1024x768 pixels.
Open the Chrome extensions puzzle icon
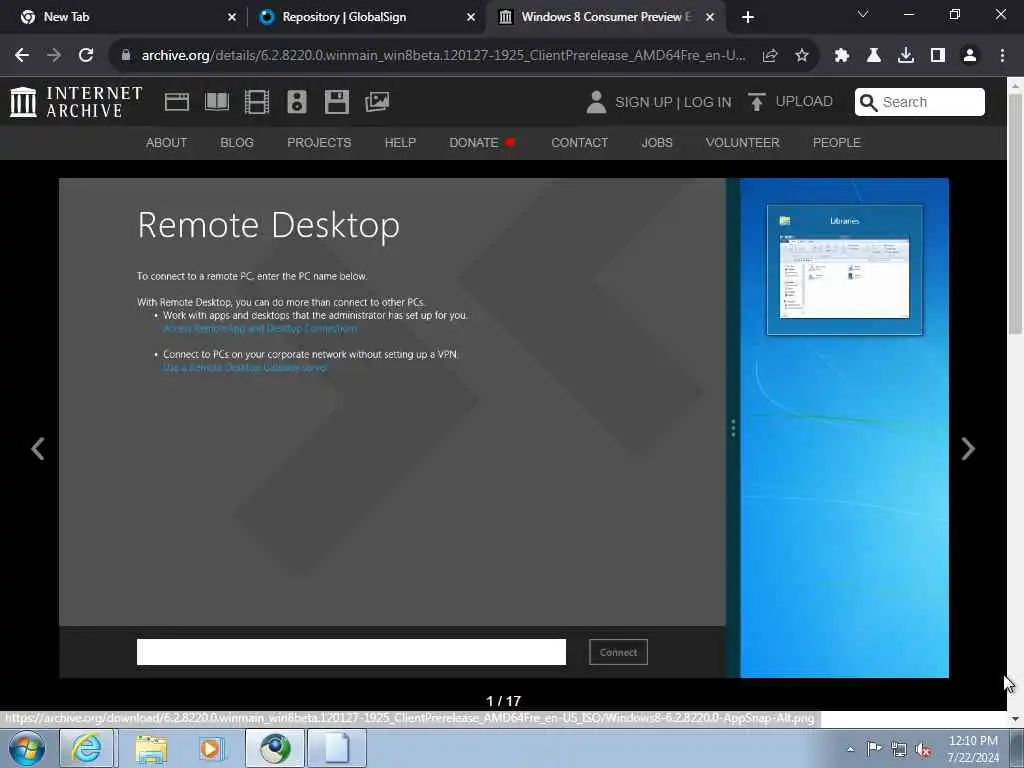(842, 56)
